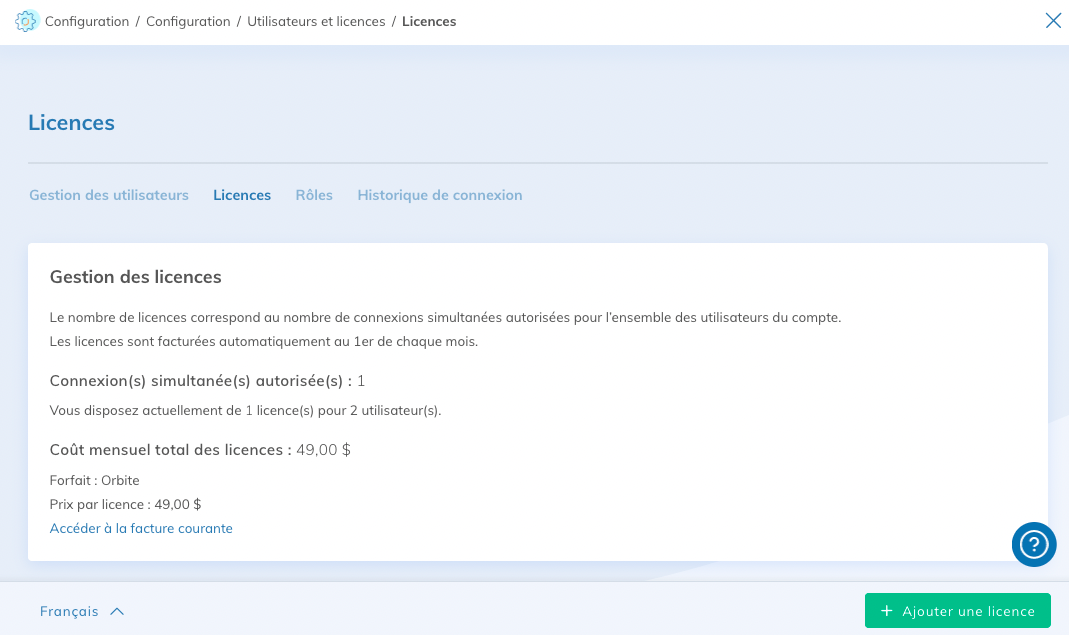Open the Français language selector
1069x635 pixels.
(x=82, y=611)
